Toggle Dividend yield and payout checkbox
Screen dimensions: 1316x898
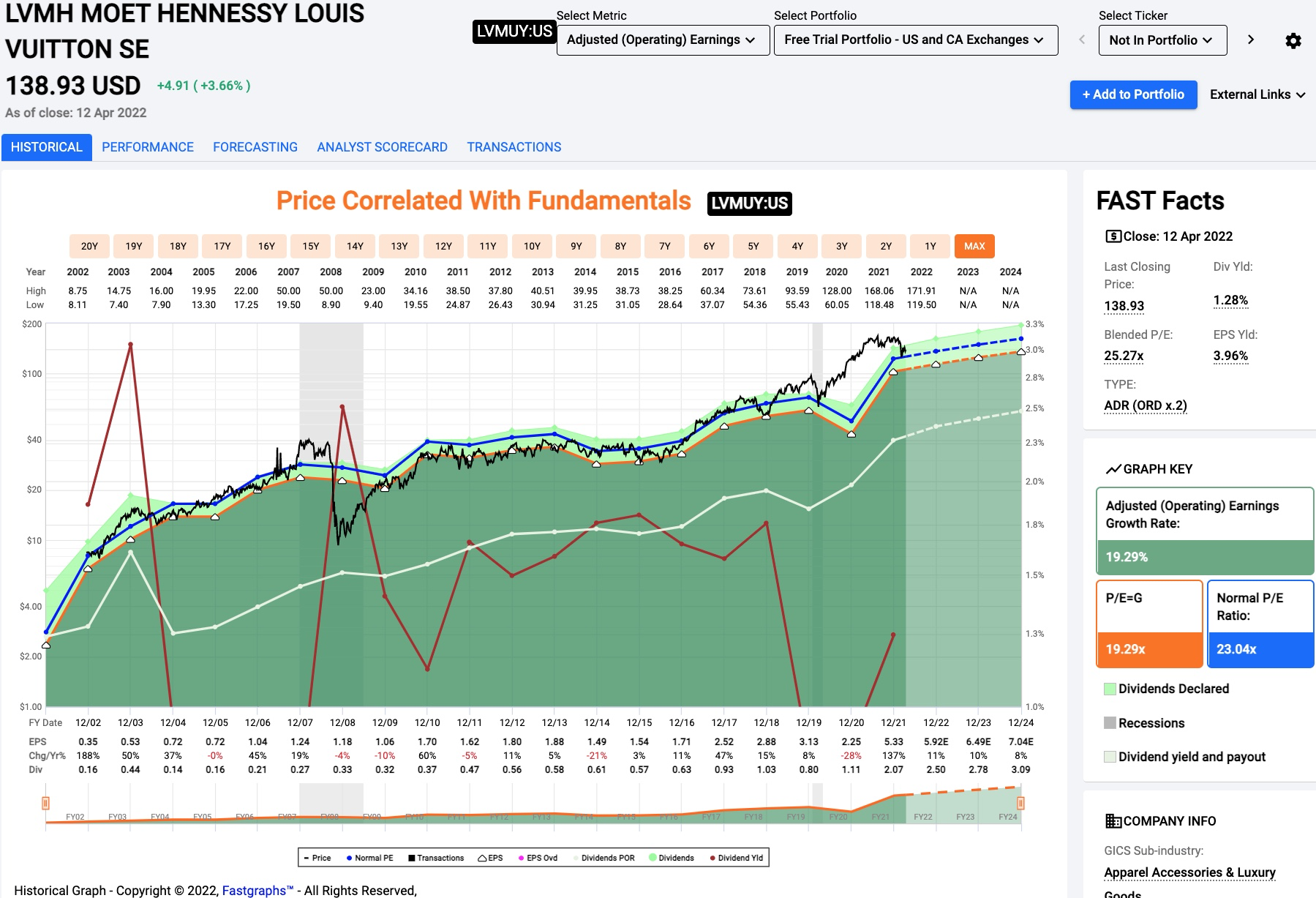[x=1110, y=757]
